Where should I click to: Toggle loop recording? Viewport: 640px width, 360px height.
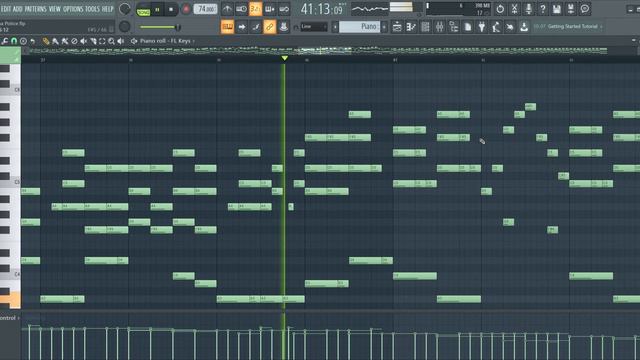(x=284, y=9)
